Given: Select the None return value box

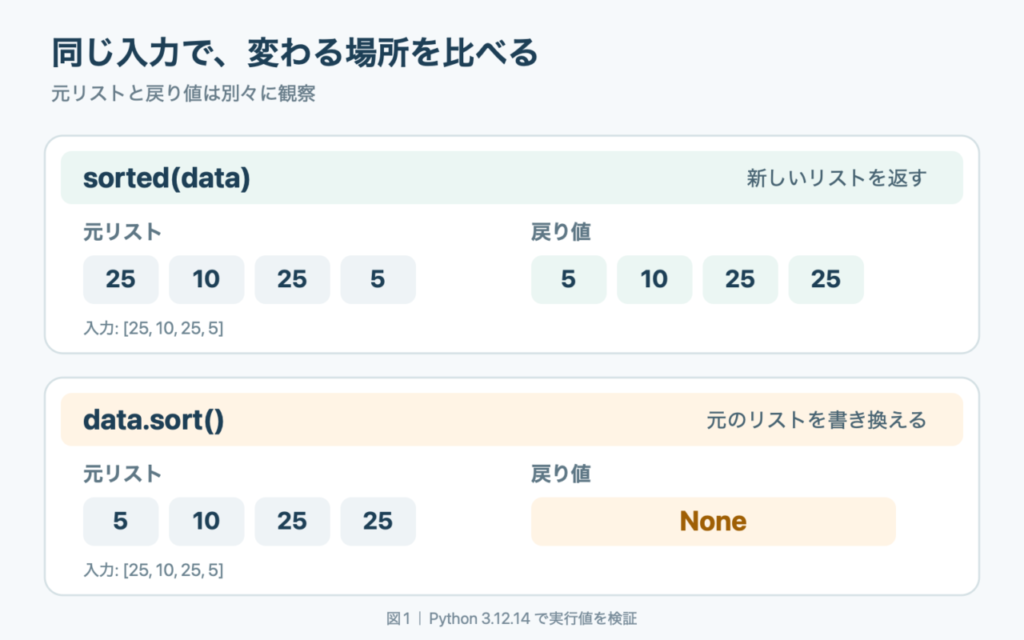Looking at the screenshot, I should coord(713,521).
